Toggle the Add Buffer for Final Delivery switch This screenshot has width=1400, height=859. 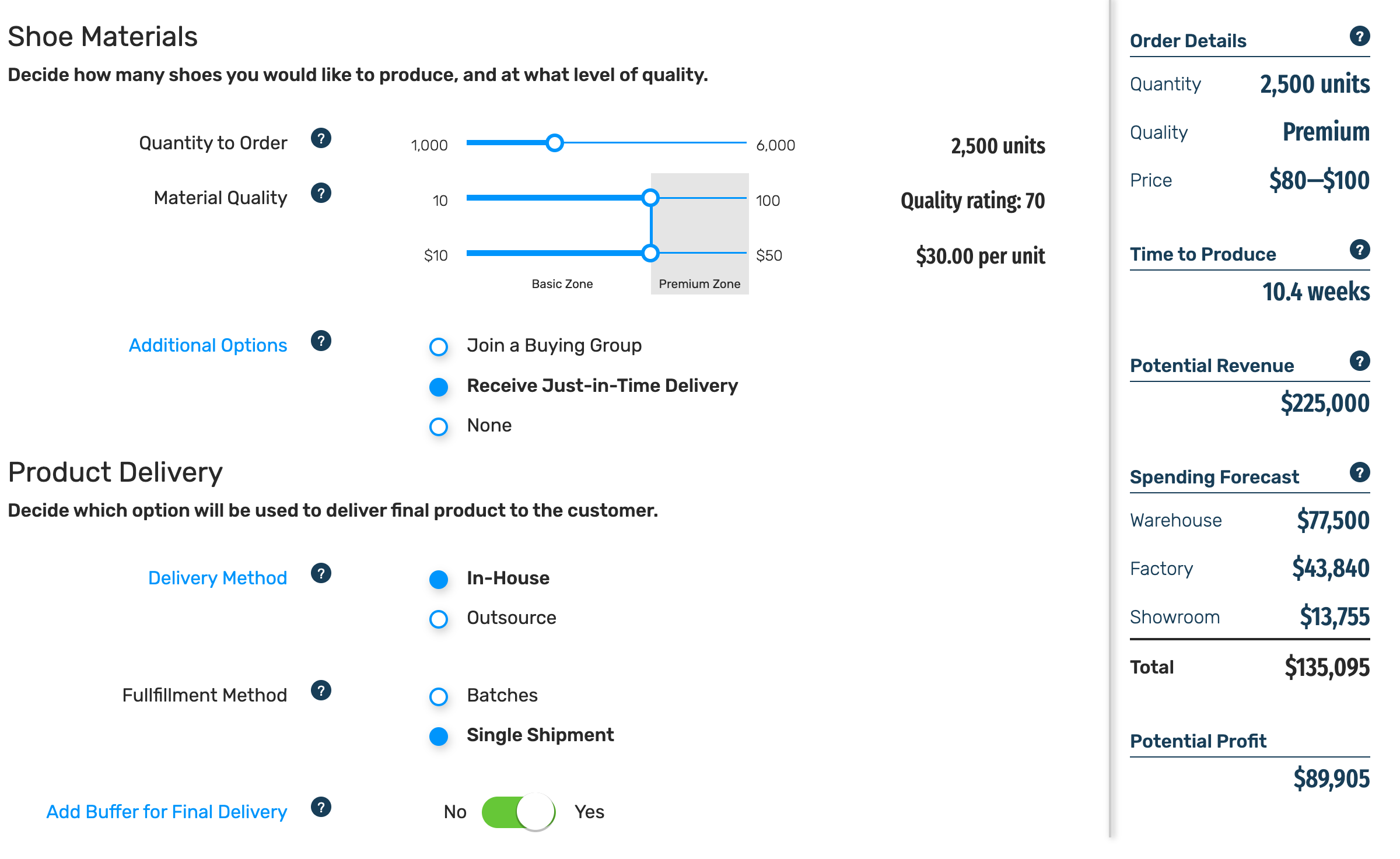click(519, 812)
